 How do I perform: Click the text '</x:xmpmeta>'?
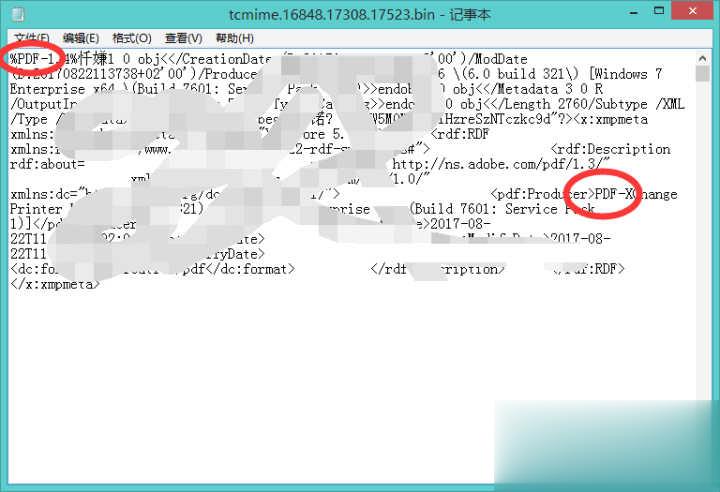(x=55, y=284)
